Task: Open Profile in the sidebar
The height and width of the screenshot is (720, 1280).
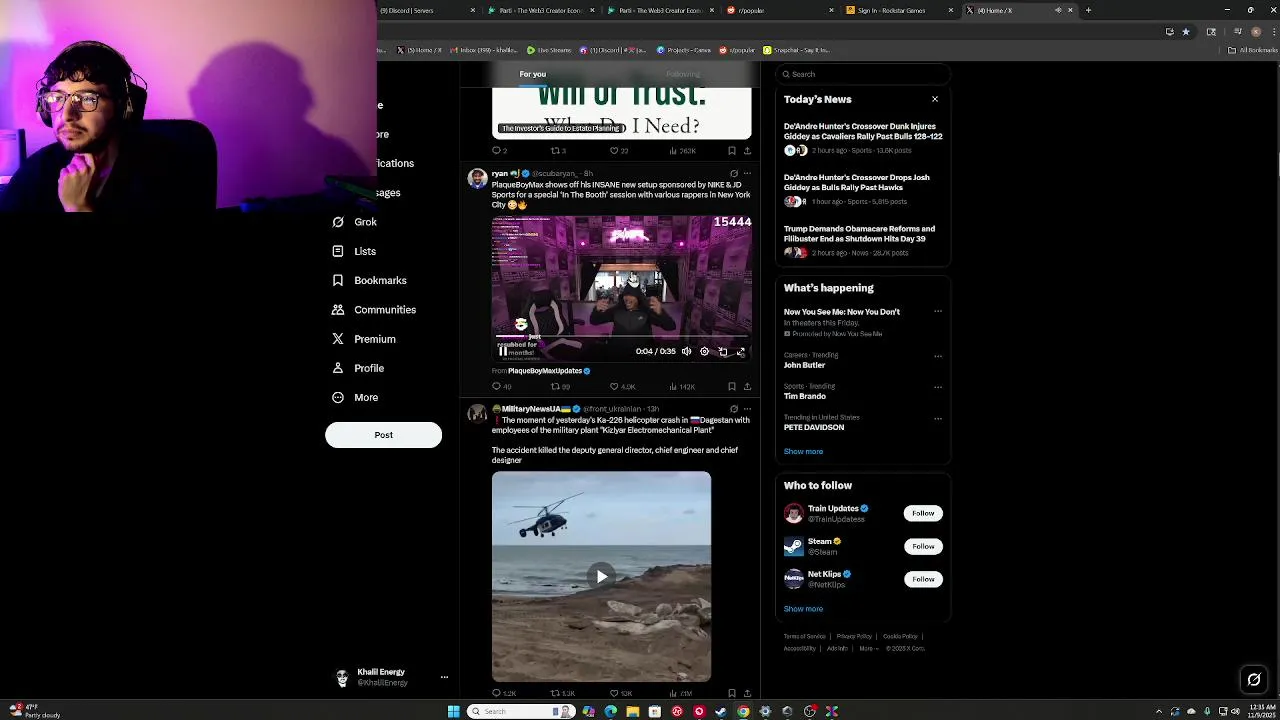Action: (x=358, y=368)
